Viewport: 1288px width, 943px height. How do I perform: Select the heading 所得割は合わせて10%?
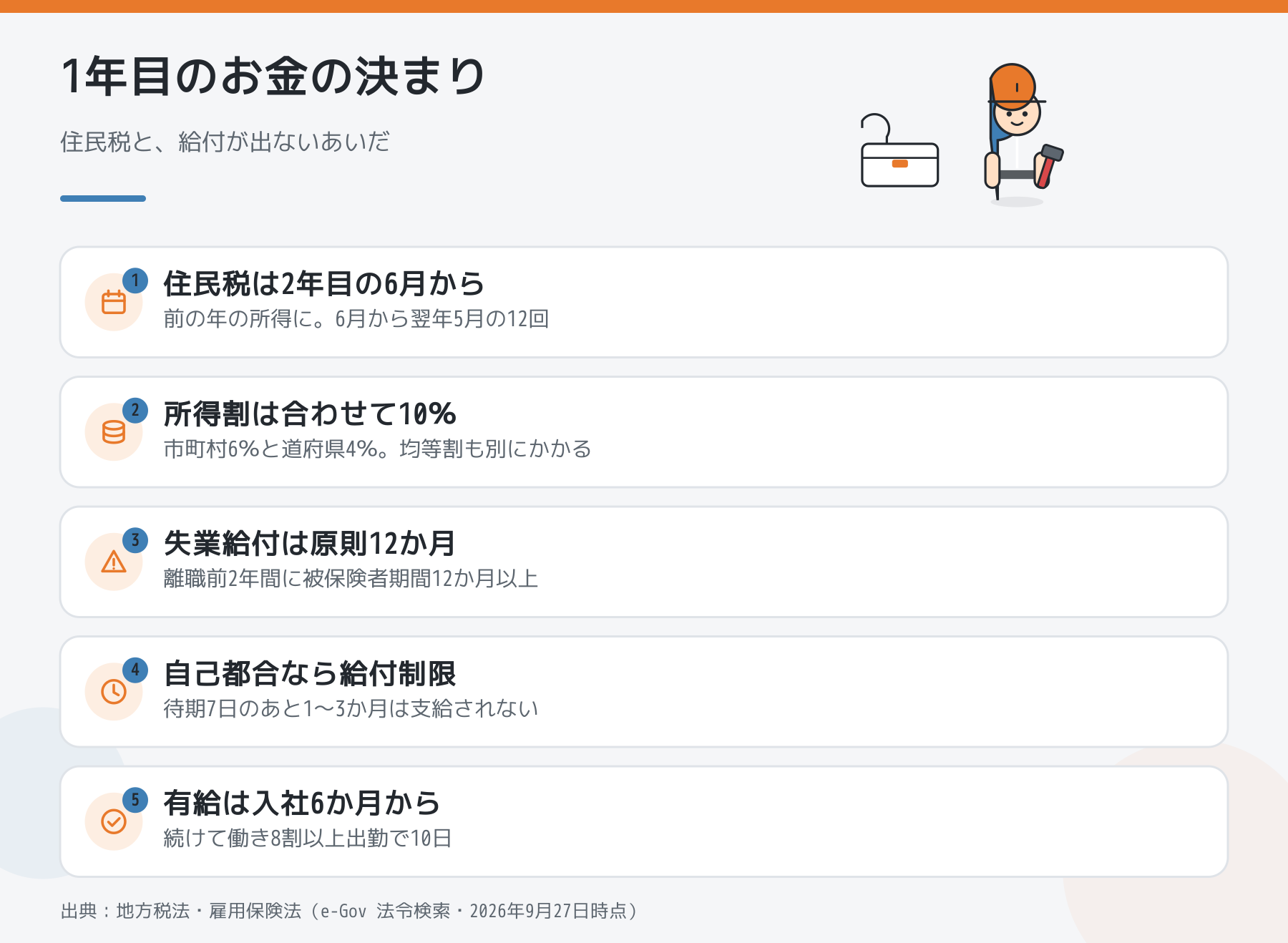coord(310,414)
